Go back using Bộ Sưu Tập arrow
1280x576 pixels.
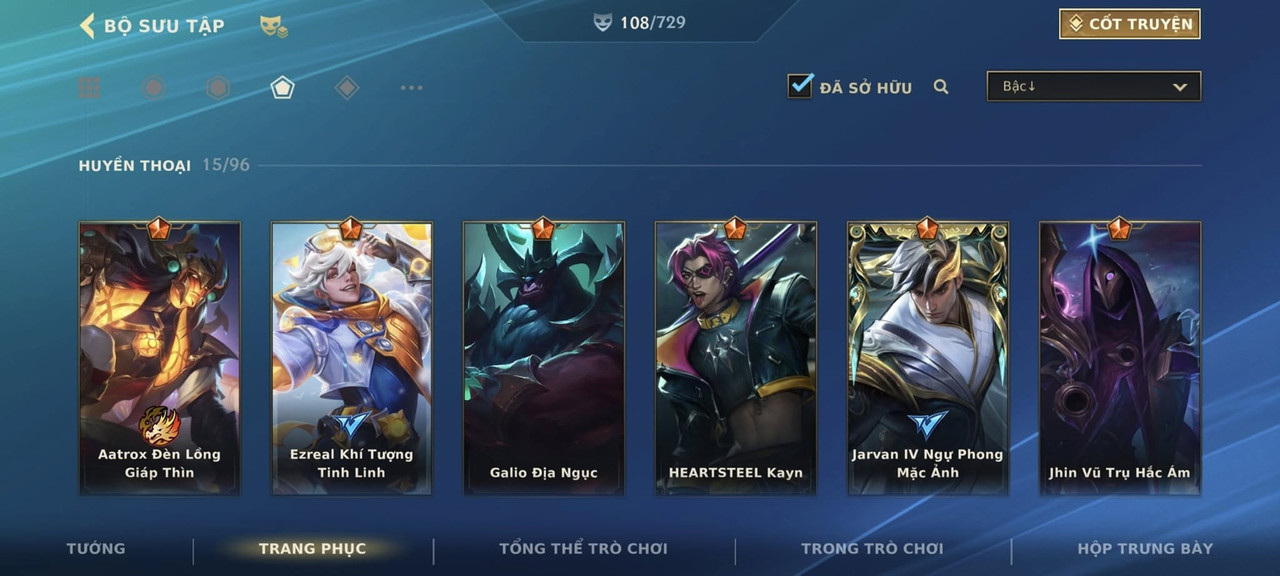coord(87,25)
